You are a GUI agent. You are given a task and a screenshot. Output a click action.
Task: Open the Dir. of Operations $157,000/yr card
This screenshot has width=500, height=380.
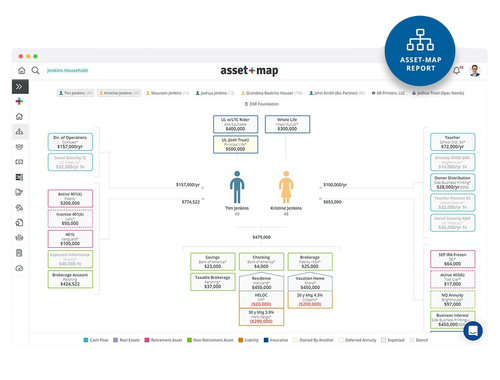(70, 142)
